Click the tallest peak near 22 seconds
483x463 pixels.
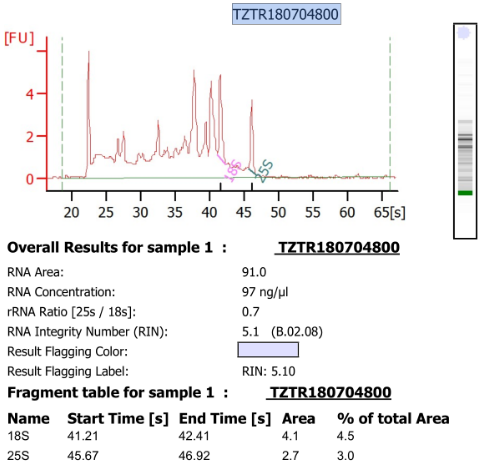click(x=89, y=53)
